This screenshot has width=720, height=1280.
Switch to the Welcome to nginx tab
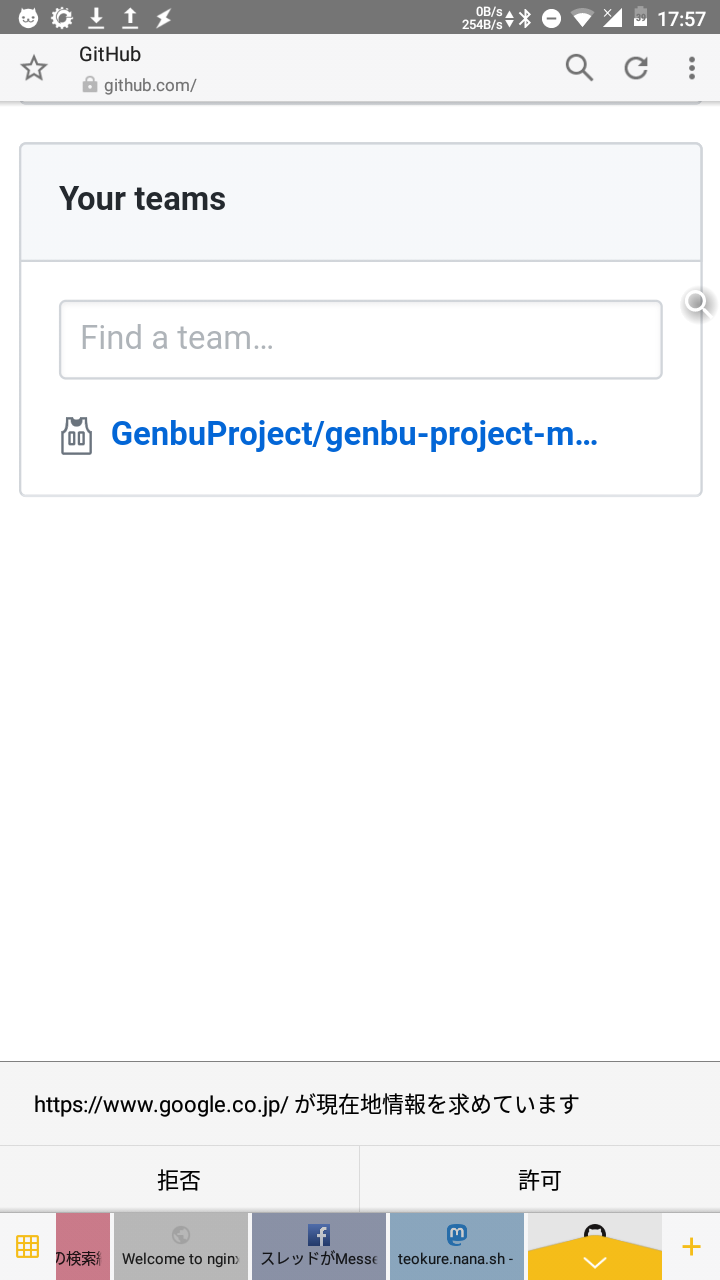click(x=181, y=1246)
